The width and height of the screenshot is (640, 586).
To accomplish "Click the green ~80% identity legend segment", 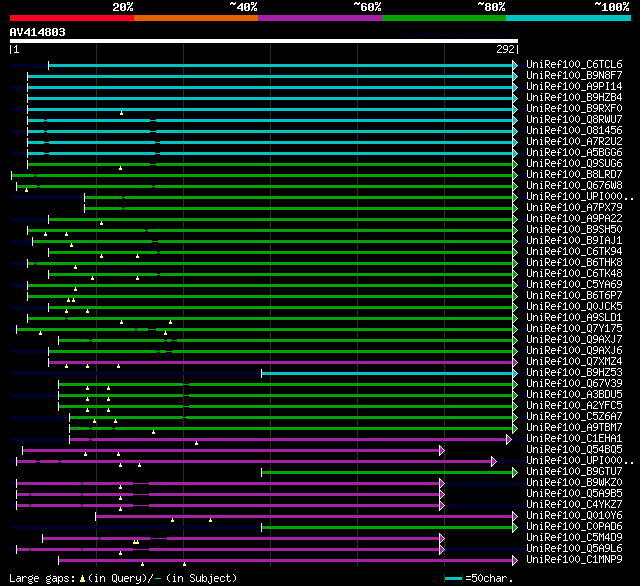I will pos(444,18).
